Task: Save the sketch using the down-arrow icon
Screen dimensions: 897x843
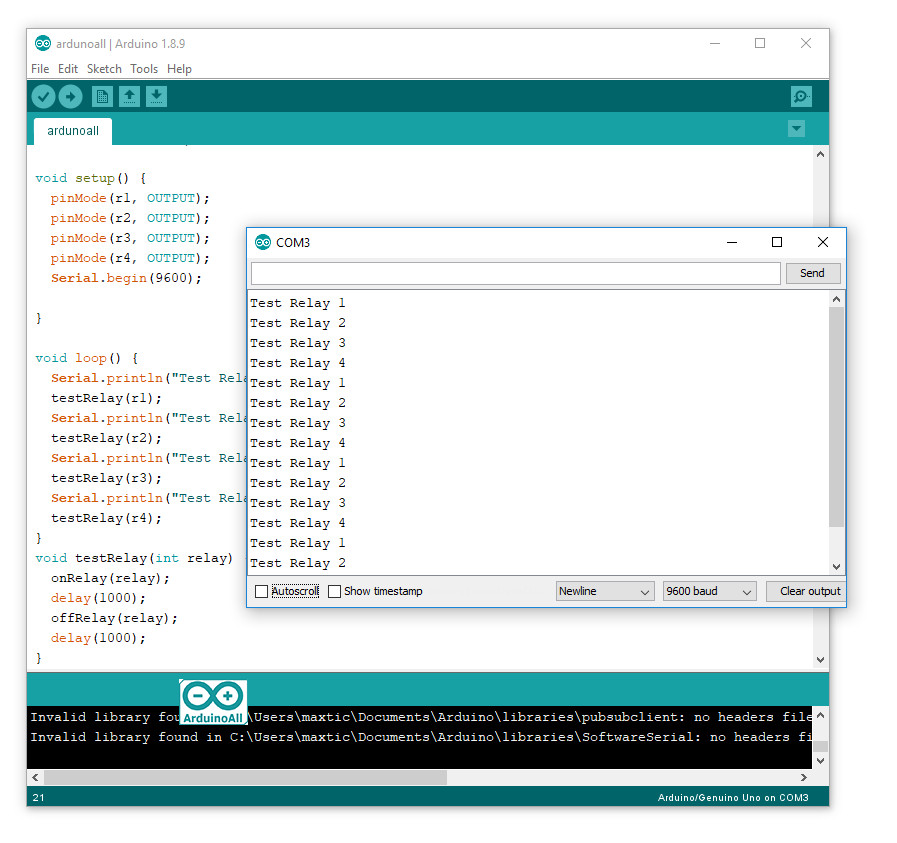Action: [156, 97]
